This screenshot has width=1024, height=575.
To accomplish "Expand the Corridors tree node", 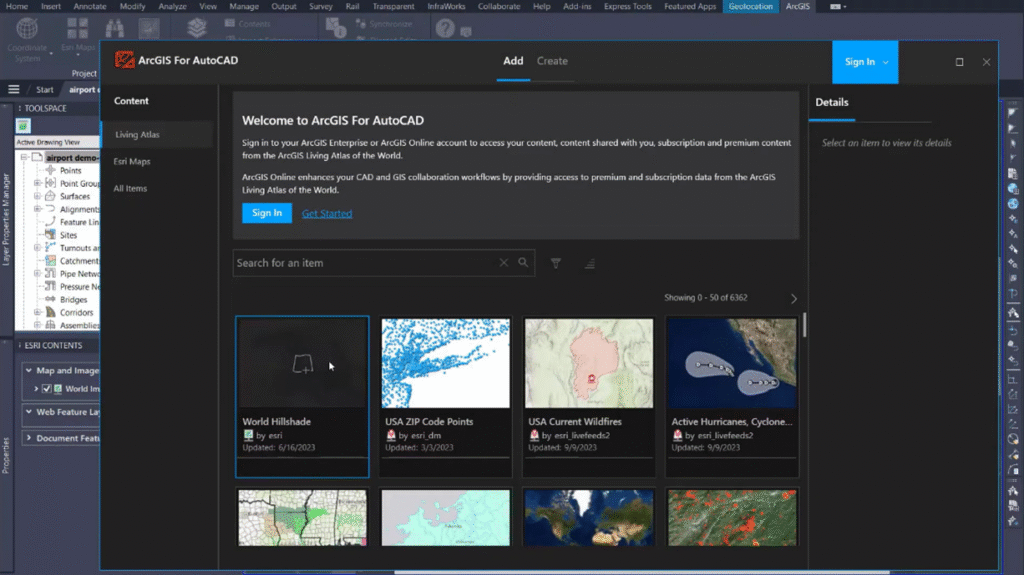I will (x=37, y=312).
